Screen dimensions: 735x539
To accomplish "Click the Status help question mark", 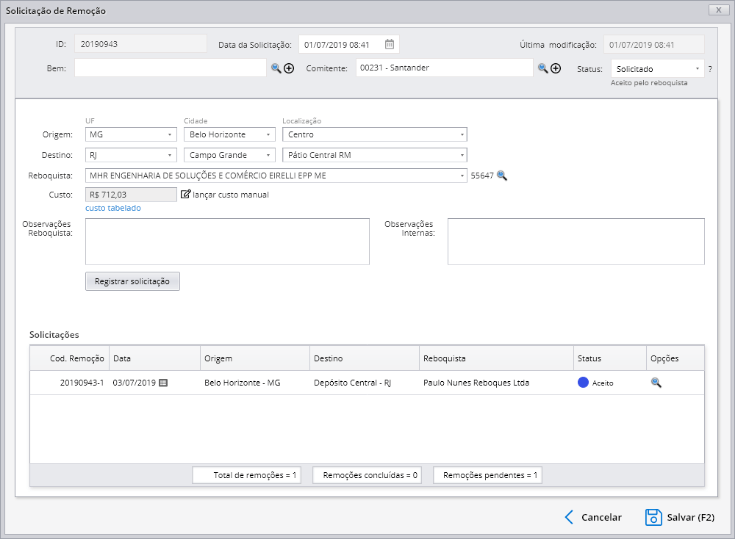I will pos(710,69).
